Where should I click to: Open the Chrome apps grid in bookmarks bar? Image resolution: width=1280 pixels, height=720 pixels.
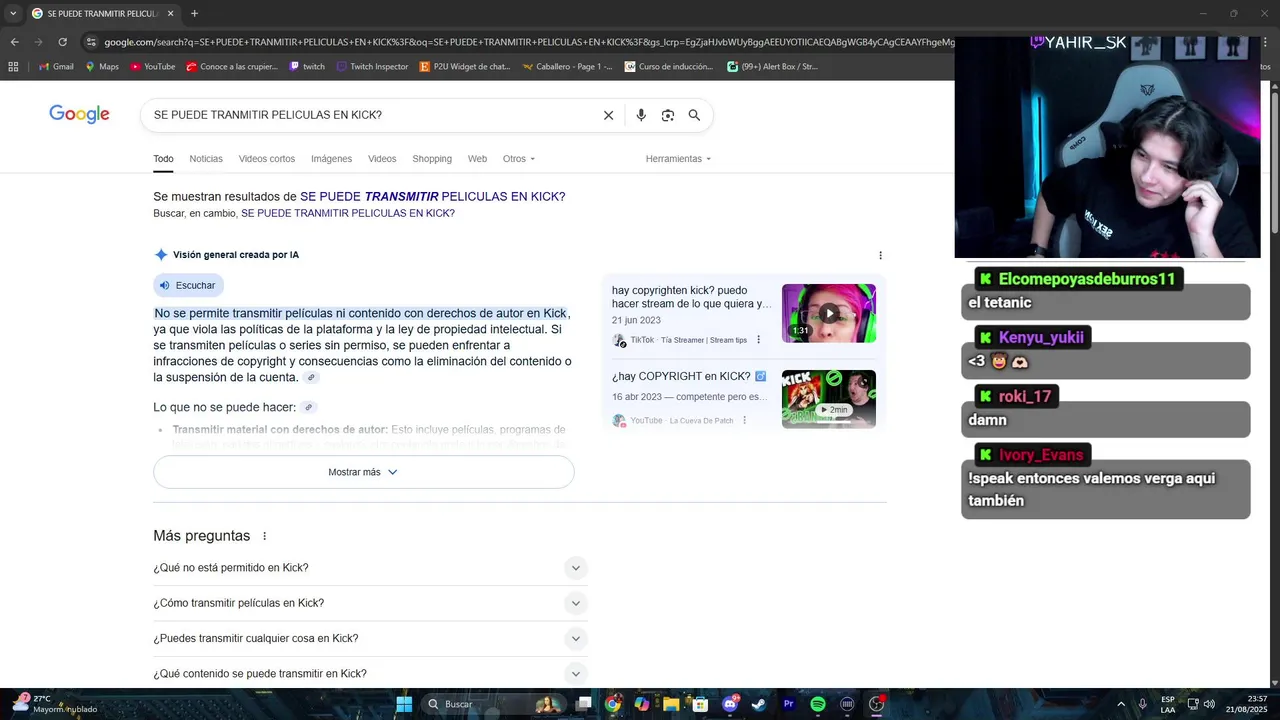coord(13,67)
